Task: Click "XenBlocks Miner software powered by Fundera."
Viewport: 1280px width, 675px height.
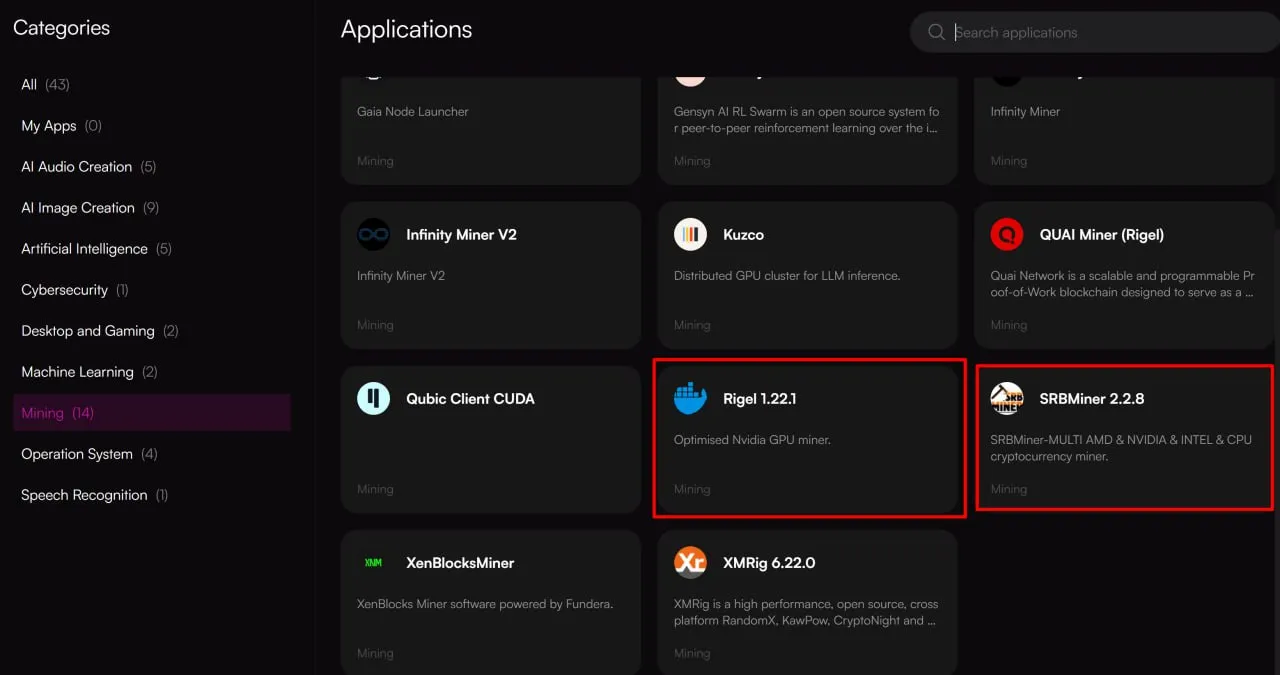Action: pos(485,604)
